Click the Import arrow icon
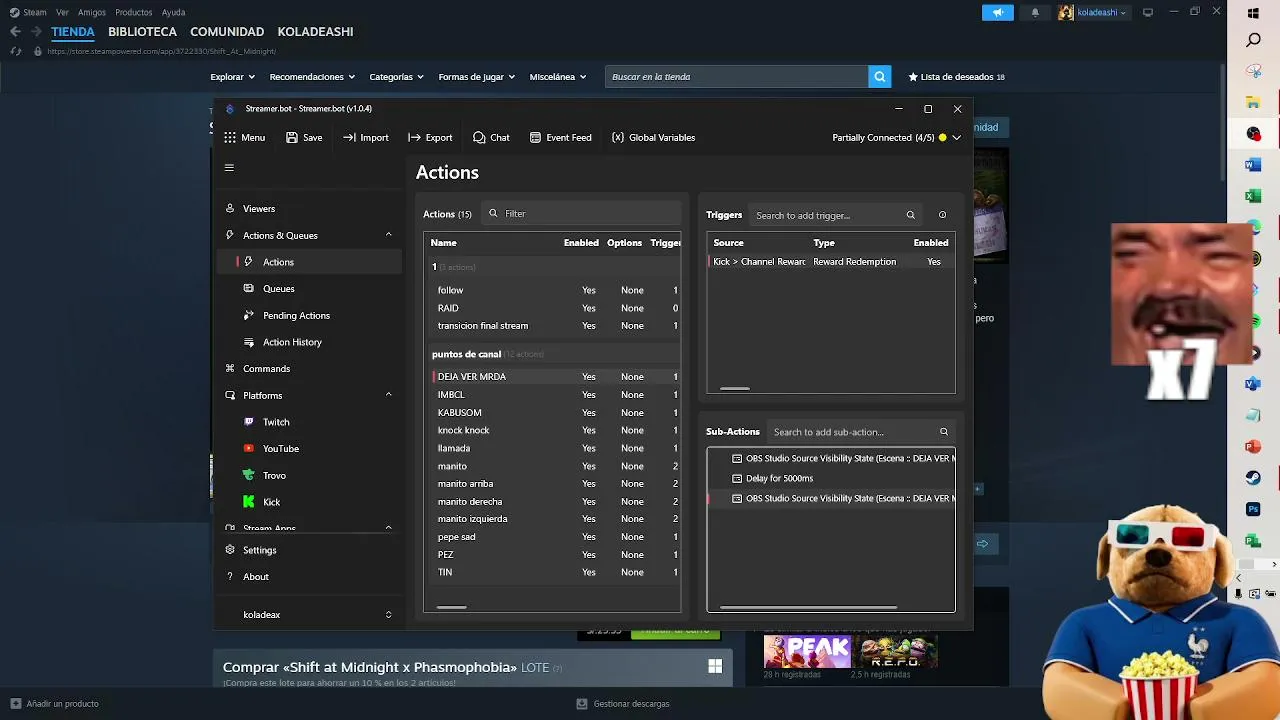 pos(349,138)
